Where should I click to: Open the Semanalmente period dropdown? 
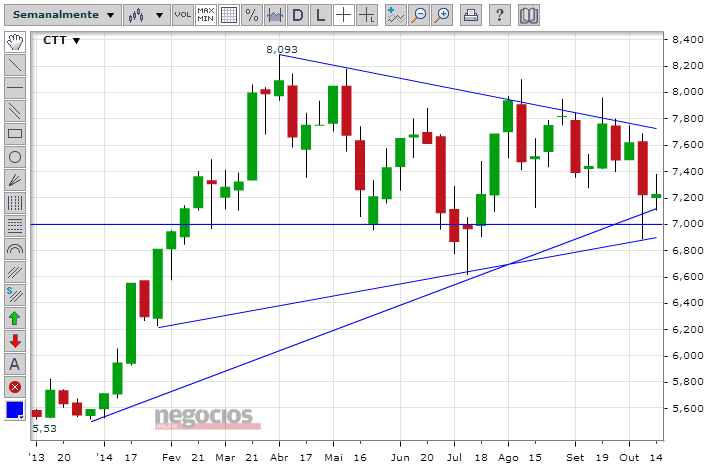(63, 15)
